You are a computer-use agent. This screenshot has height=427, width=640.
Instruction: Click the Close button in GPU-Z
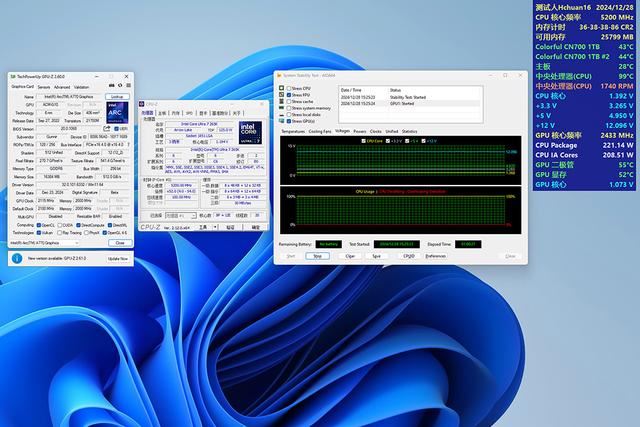click(x=120, y=243)
